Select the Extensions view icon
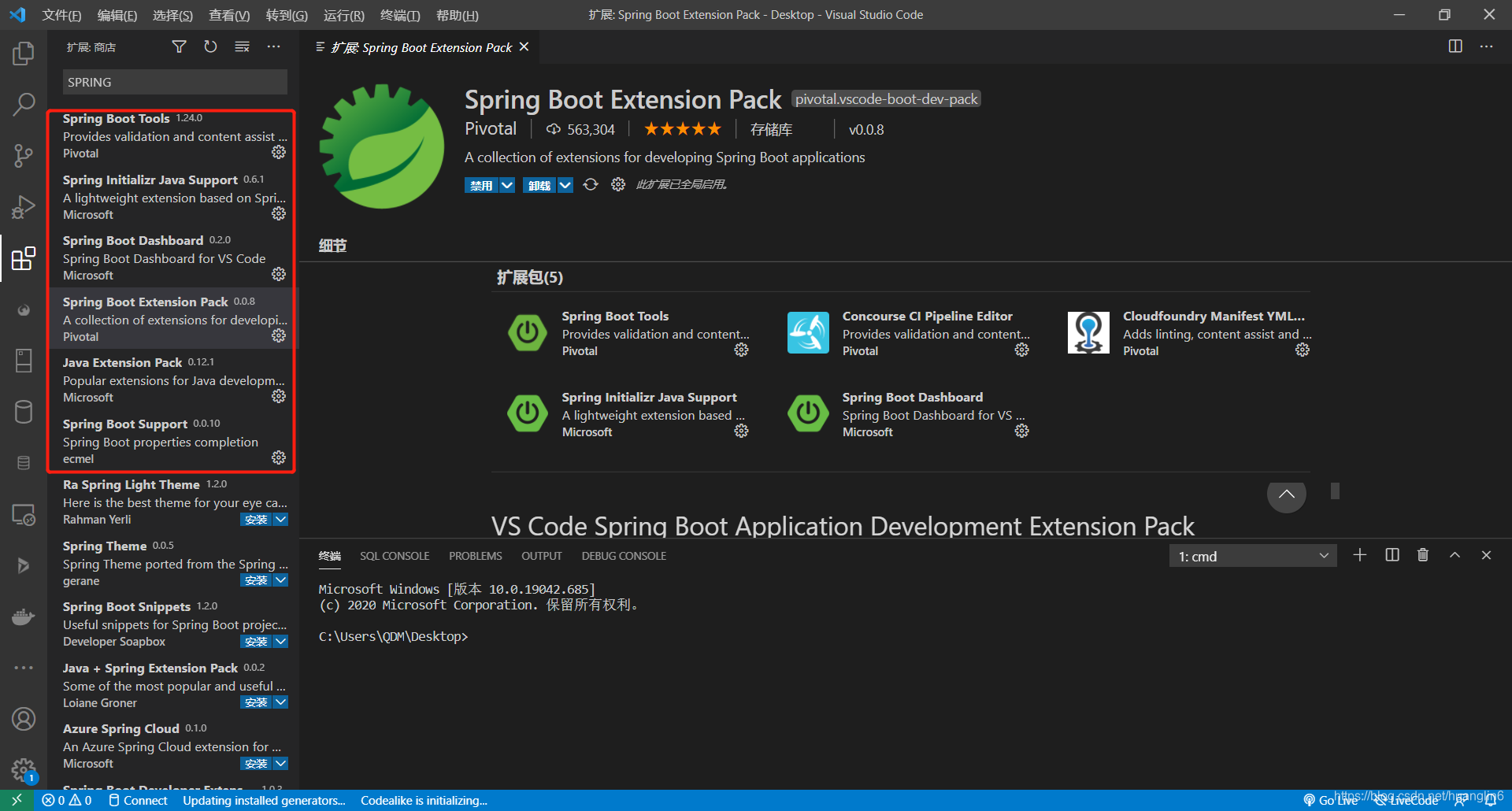Screen dimensions: 1512x811 (24, 257)
